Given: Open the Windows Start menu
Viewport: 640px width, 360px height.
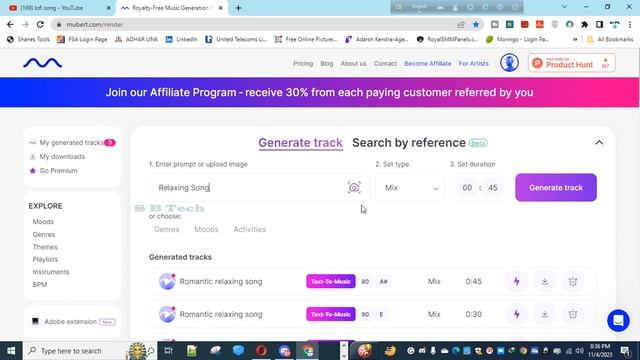Looking at the screenshot, I should point(11,351).
